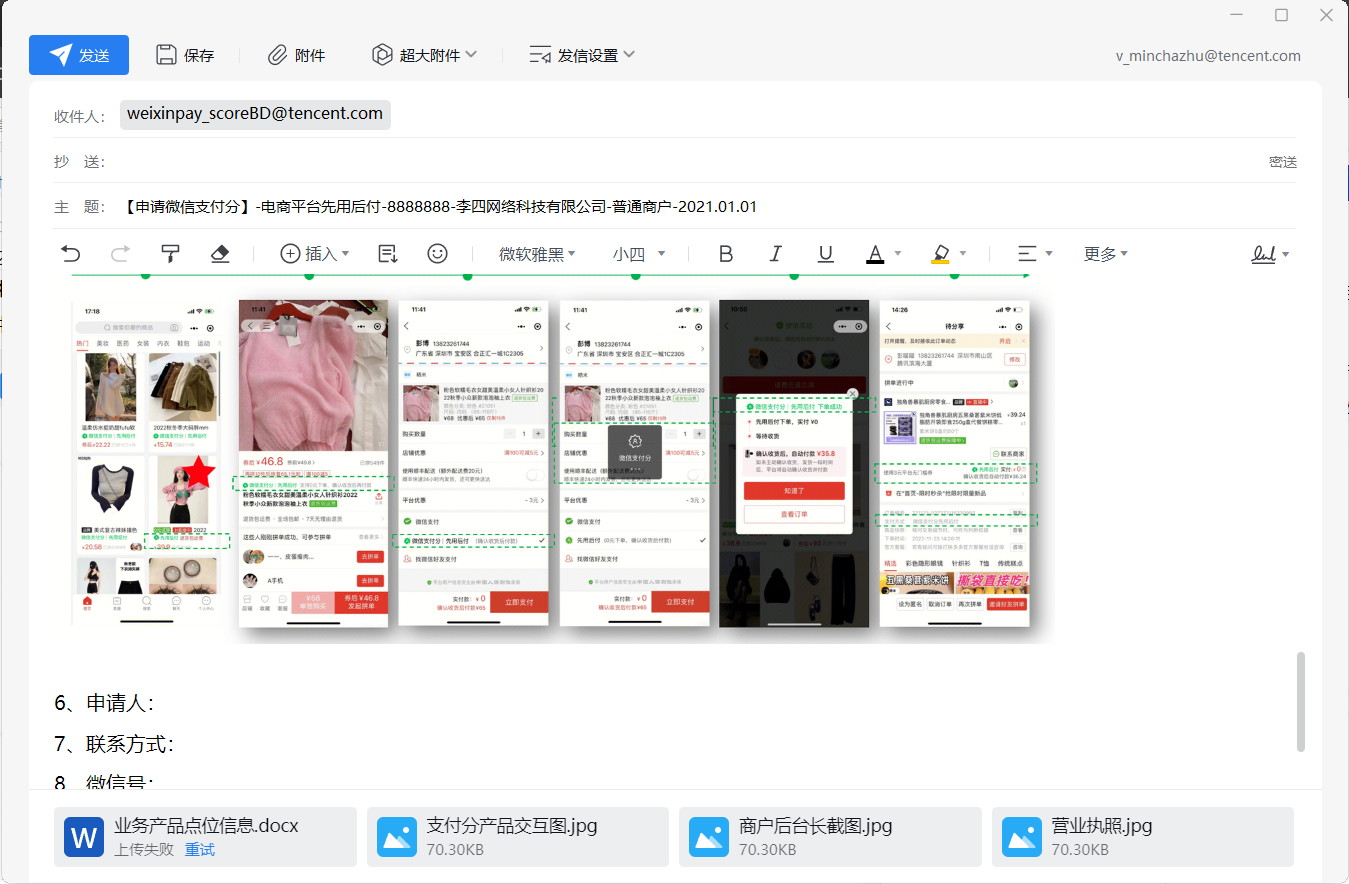Image resolution: width=1349 pixels, height=884 pixels.
Task: Place cursor after 6、申请人:
Action: (157, 704)
